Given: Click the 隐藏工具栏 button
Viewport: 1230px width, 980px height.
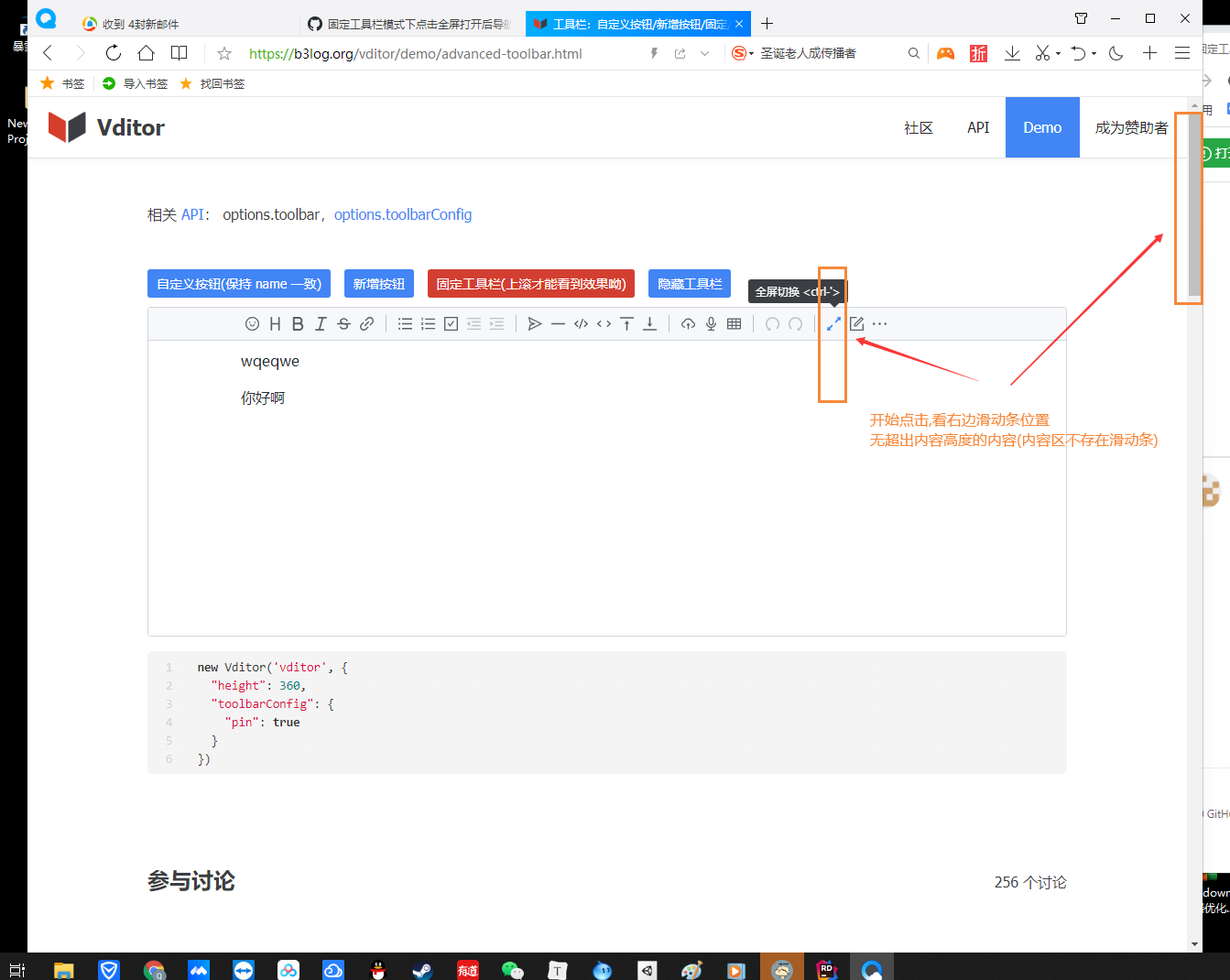Looking at the screenshot, I should pyautogui.click(x=689, y=283).
